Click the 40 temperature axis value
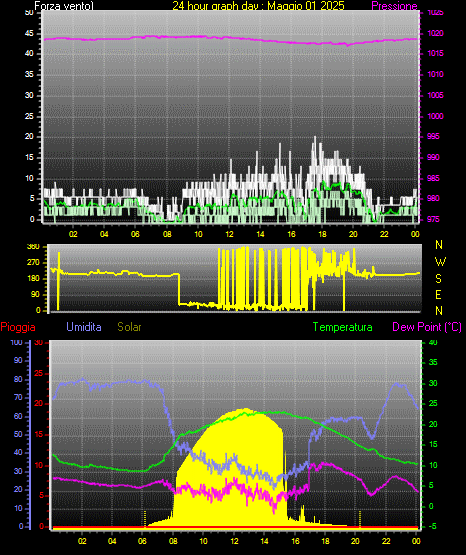The width and height of the screenshot is (466, 555). tap(433, 342)
